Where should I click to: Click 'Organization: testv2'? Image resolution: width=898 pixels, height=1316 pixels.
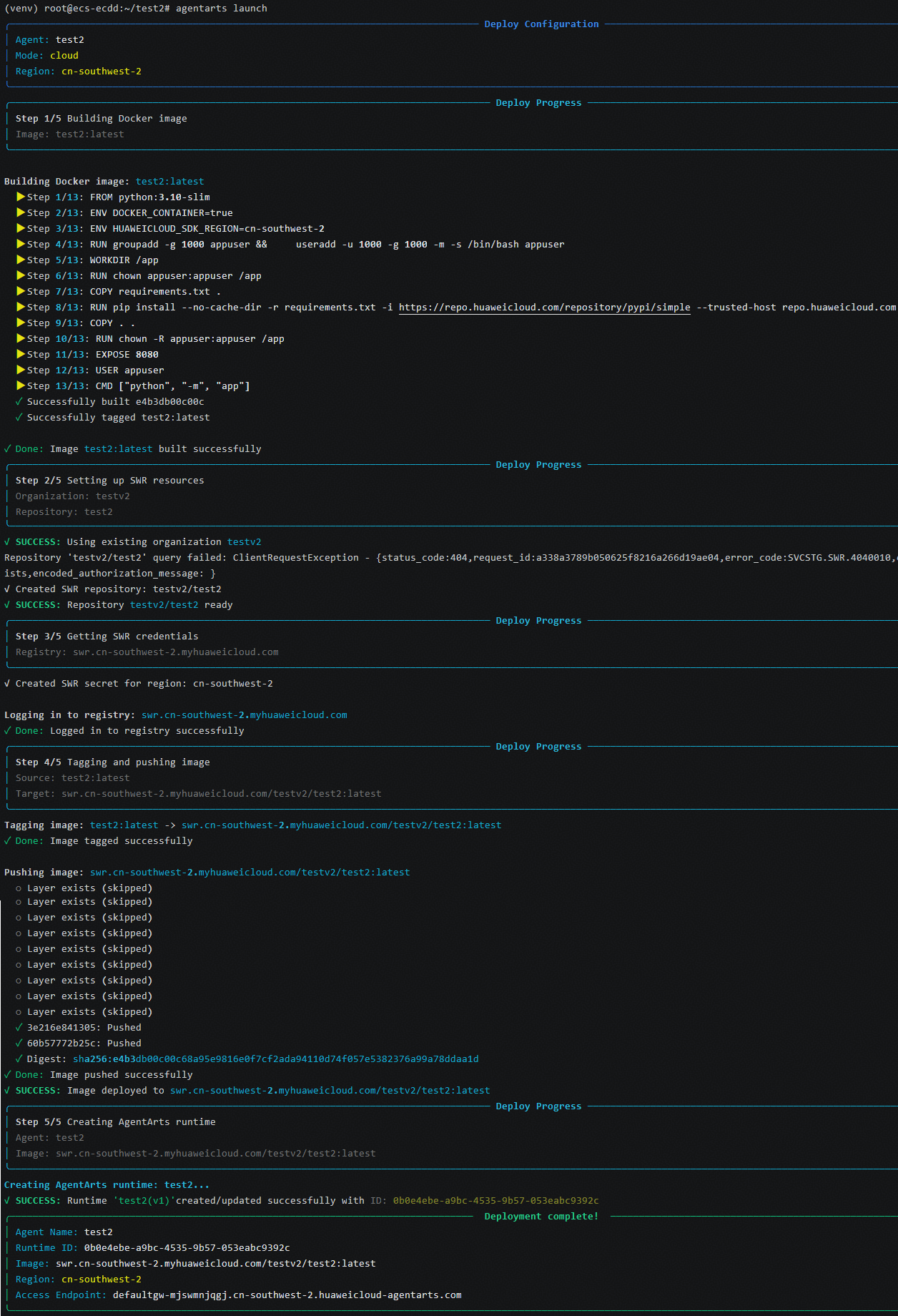click(73, 496)
